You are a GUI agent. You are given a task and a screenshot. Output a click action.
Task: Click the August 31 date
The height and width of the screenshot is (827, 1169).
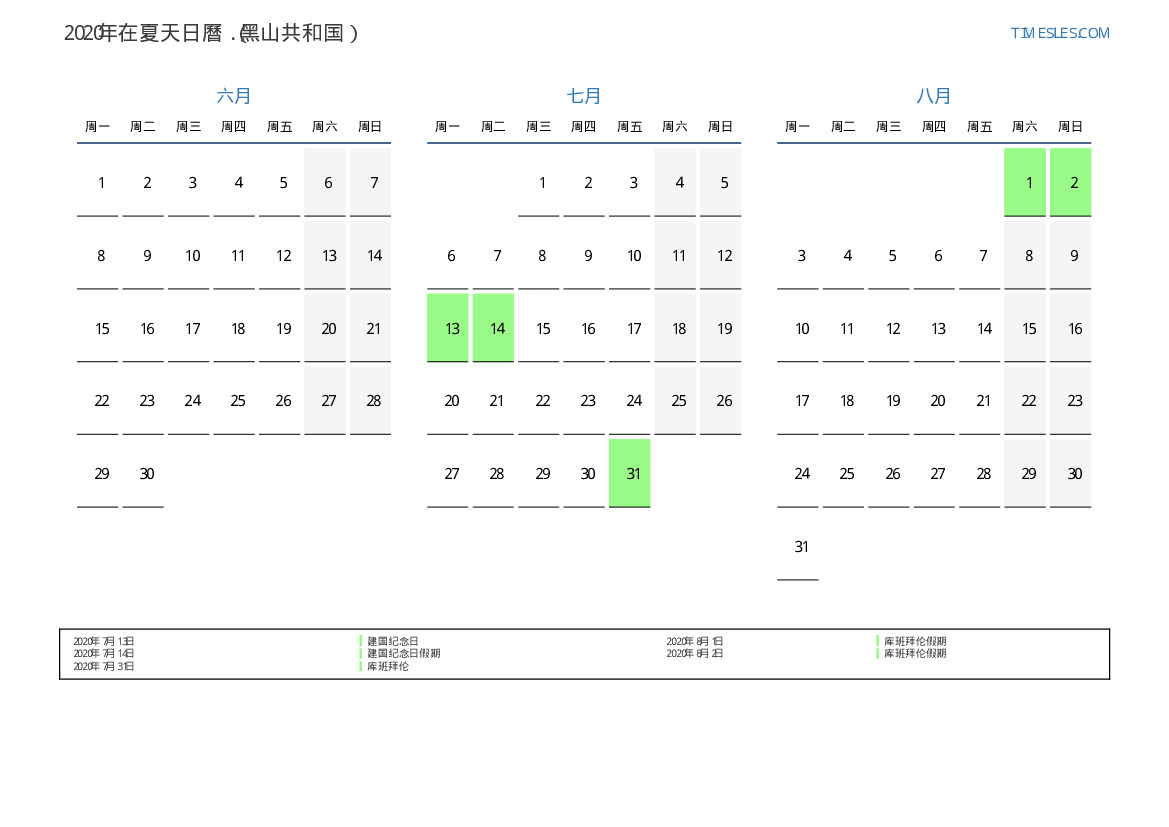801,547
